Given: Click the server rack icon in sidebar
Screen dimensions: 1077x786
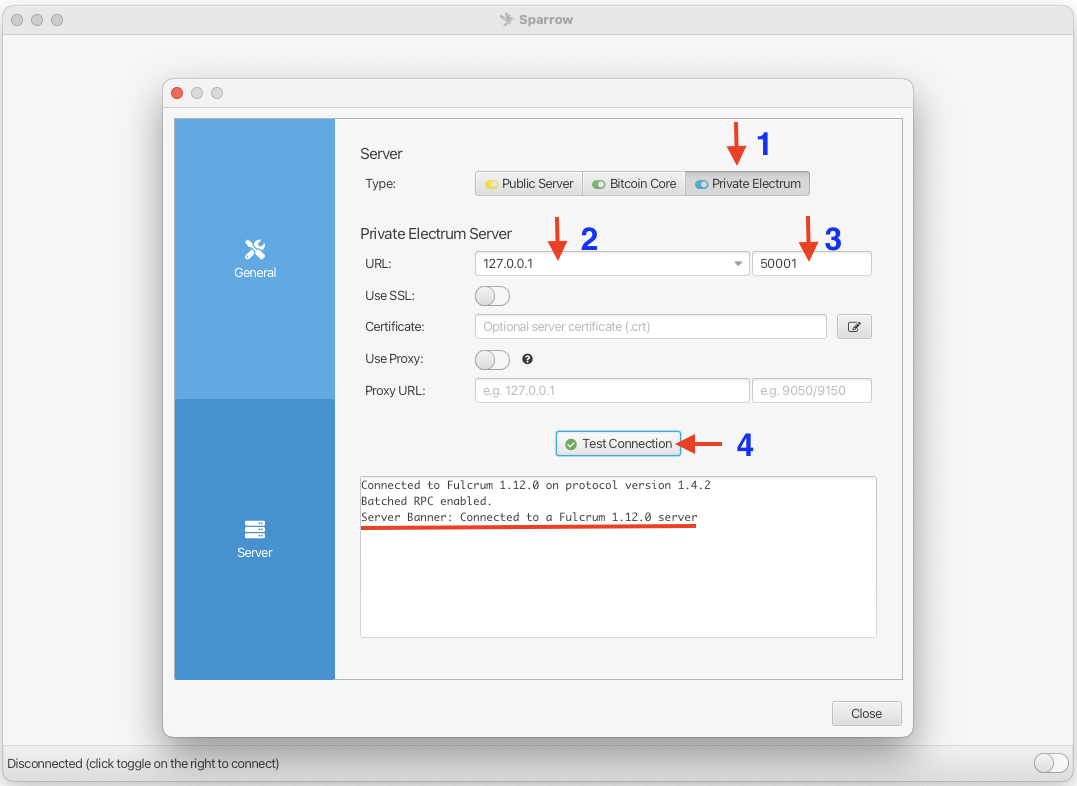Looking at the screenshot, I should pos(255,529).
